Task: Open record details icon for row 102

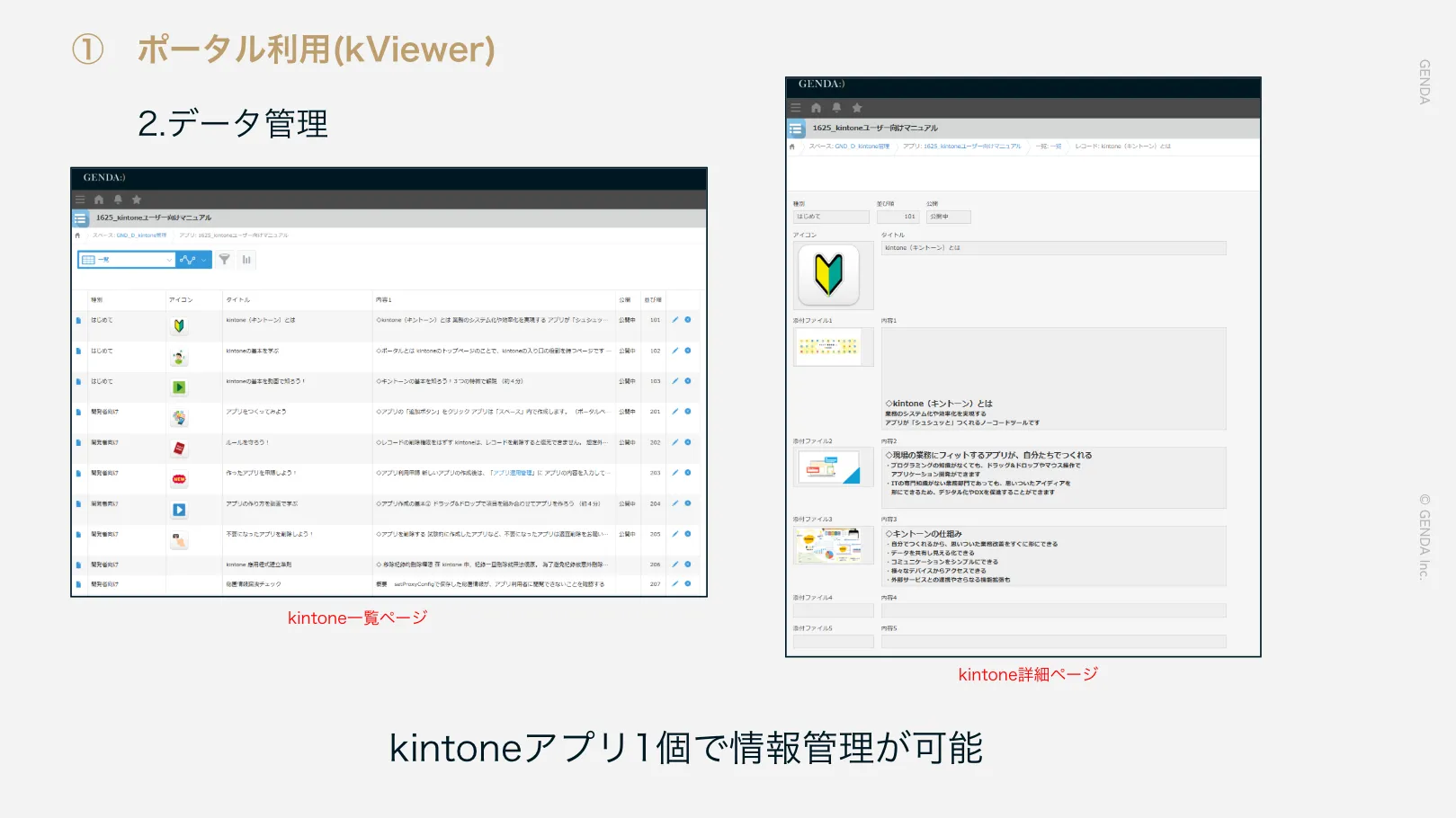Action: 78,351
